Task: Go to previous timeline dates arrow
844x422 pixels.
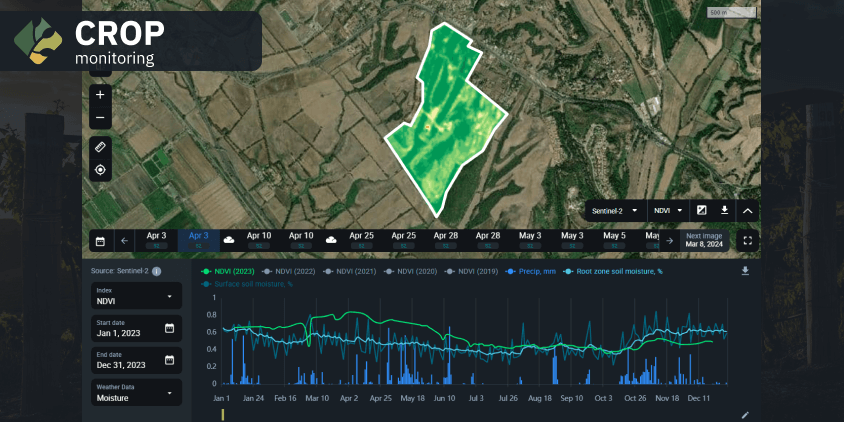Action: [x=124, y=241]
